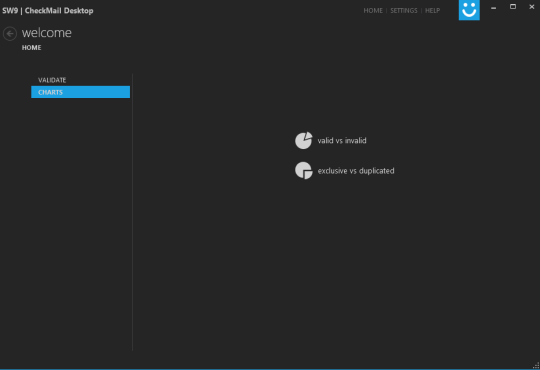The image size is (540, 370).
Task: Select the VALIDATE sidebar item
Action: click(x=81, y=80)
